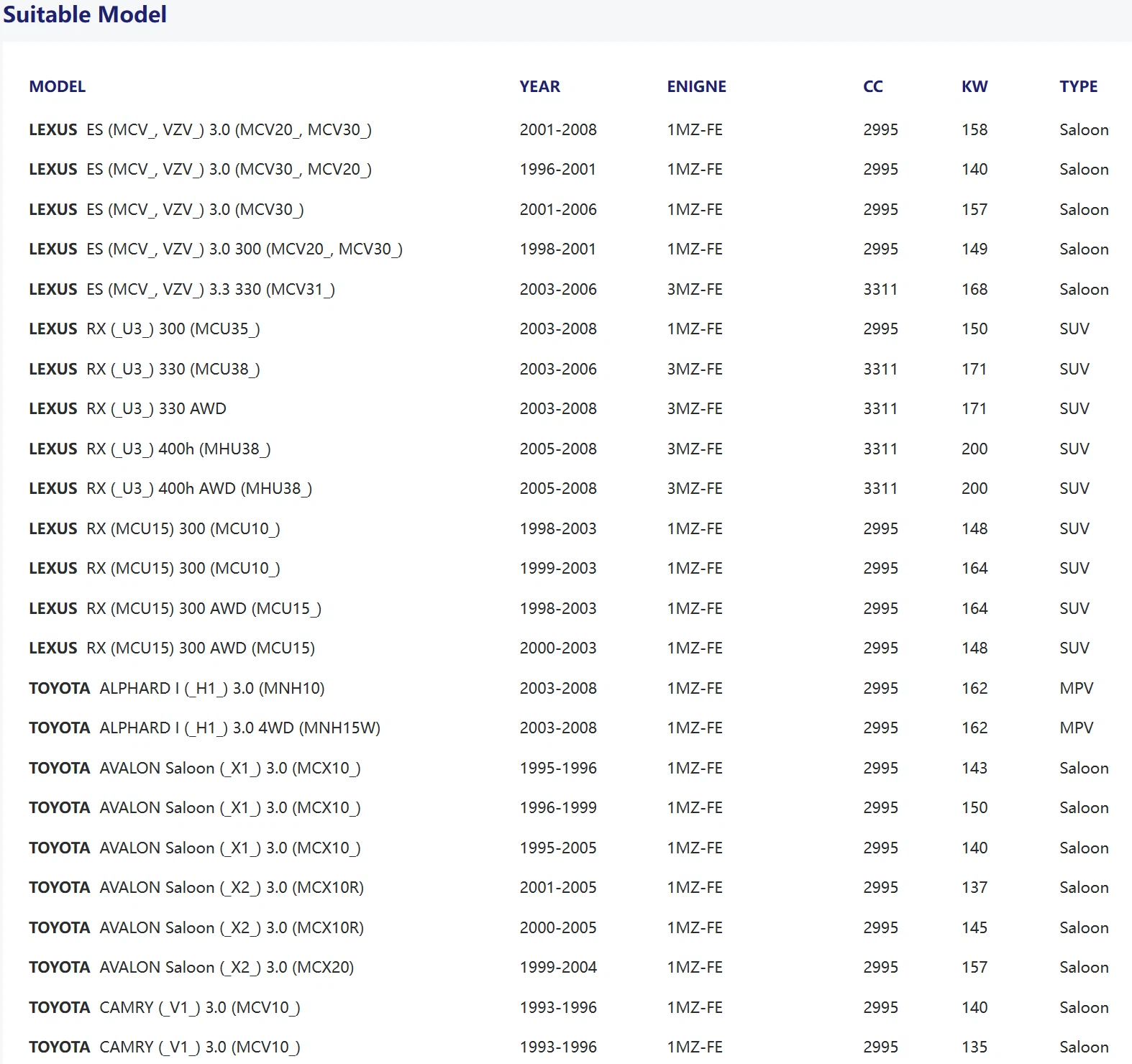Click year range 2001-2005
Image resolution: width=1132 pixels, height=1064 pixels.
[x=558, y=888]
